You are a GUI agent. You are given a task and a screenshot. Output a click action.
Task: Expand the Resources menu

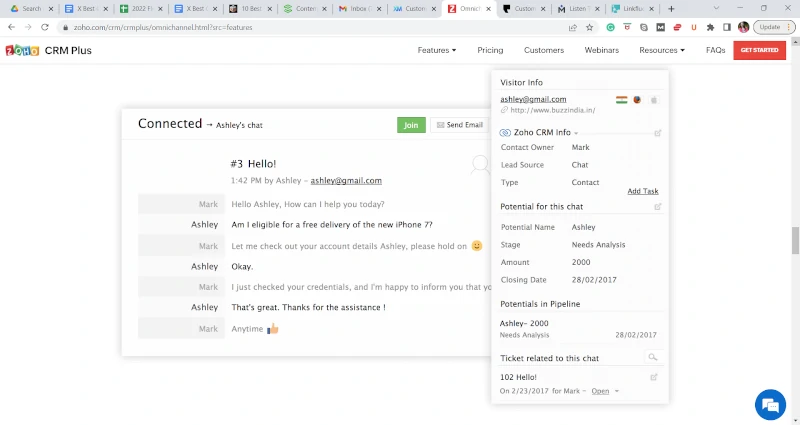pyautogui.click(x=662, y=50)
